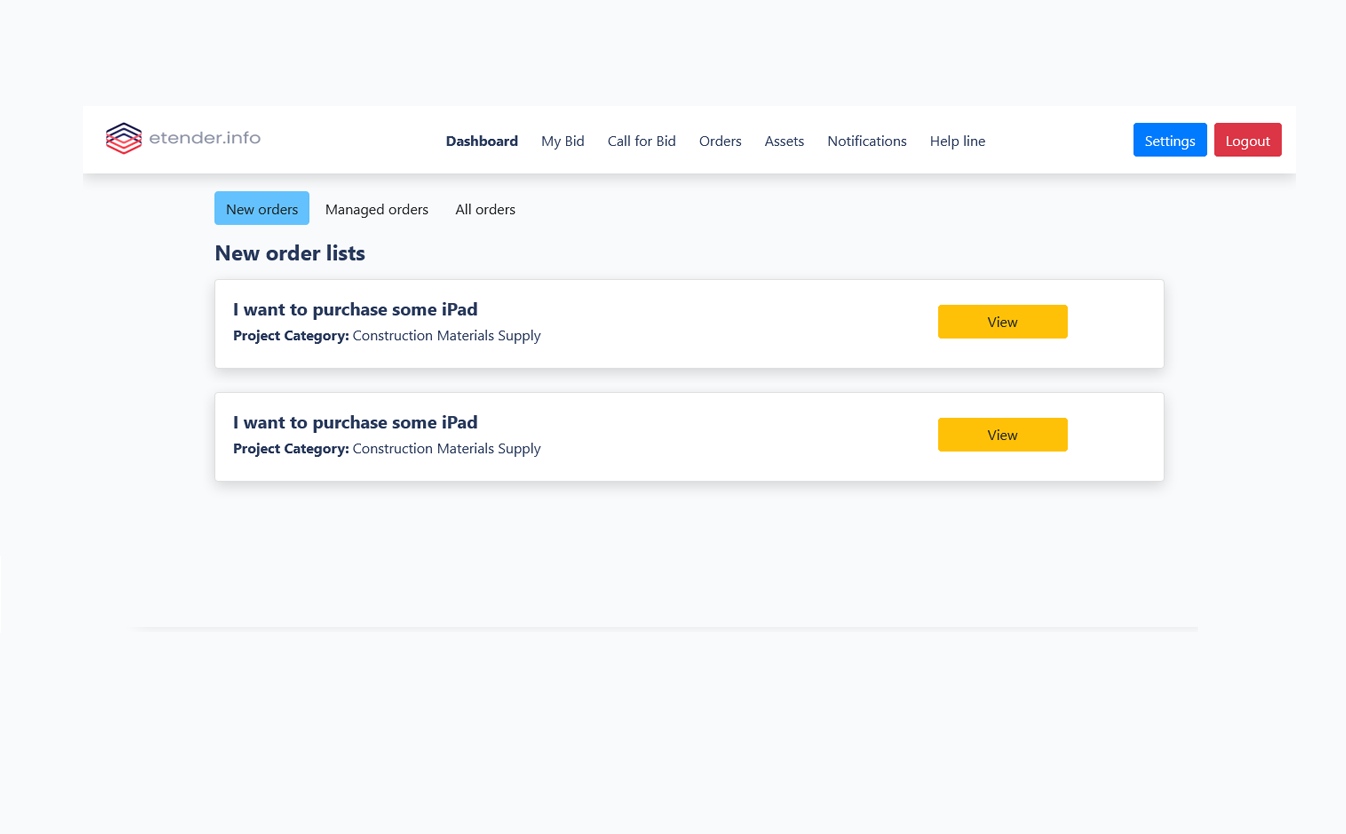Navigate to Orders in top menu
1346x834 pixels.
[720, 141]
